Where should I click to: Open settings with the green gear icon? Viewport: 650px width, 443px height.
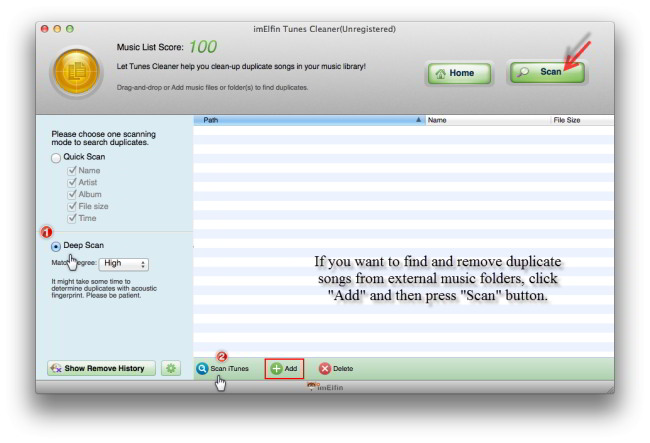point(171,368)
